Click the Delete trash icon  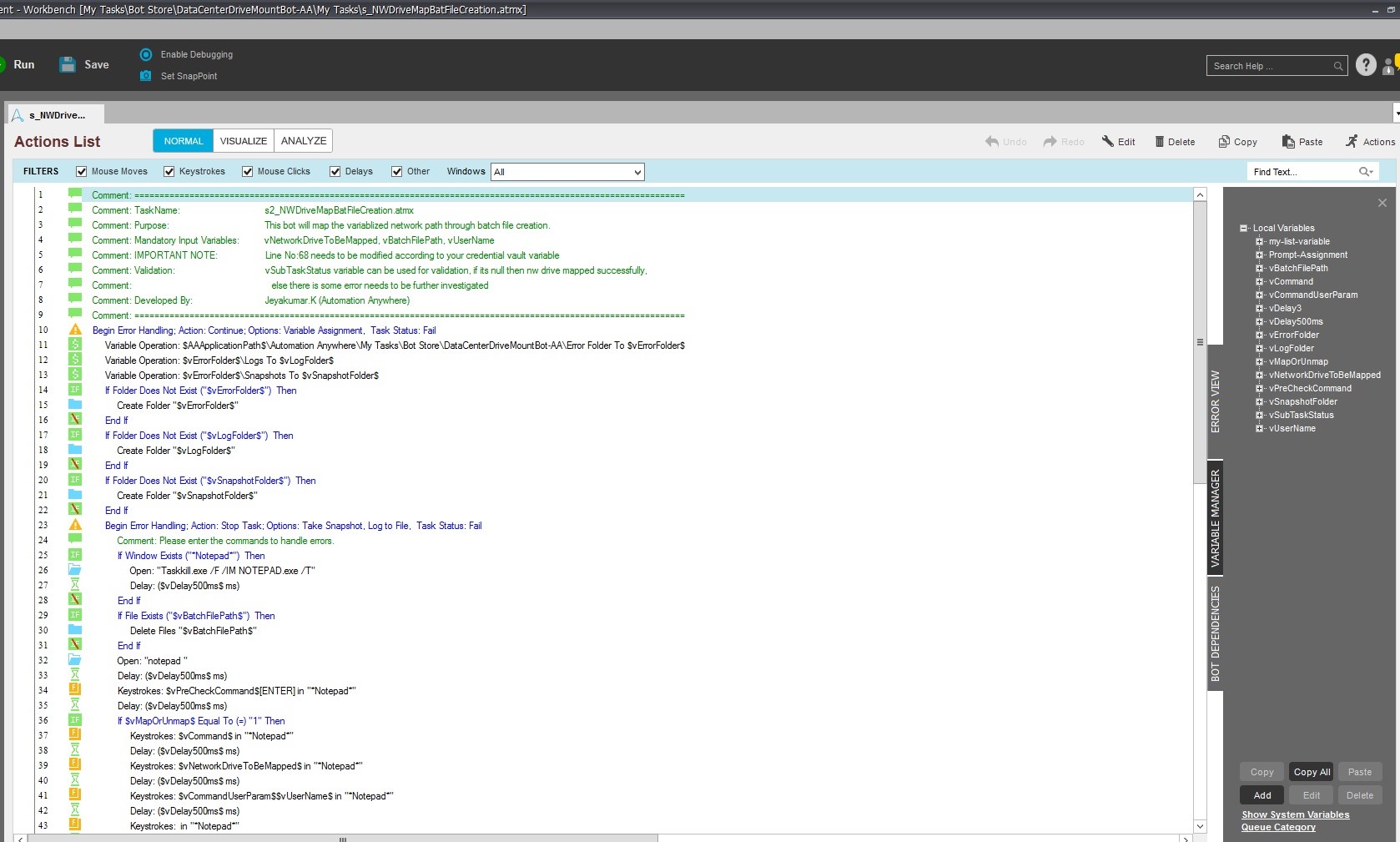[1159, 142]
